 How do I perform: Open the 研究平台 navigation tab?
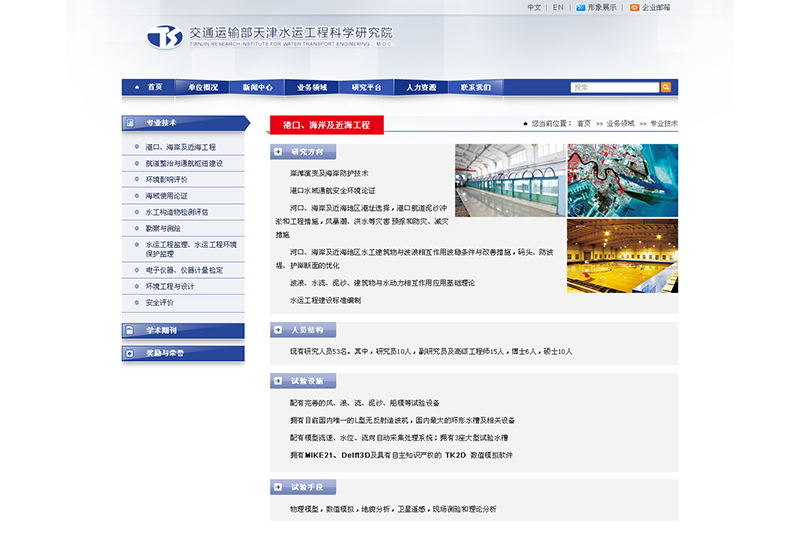coord(366,88)
